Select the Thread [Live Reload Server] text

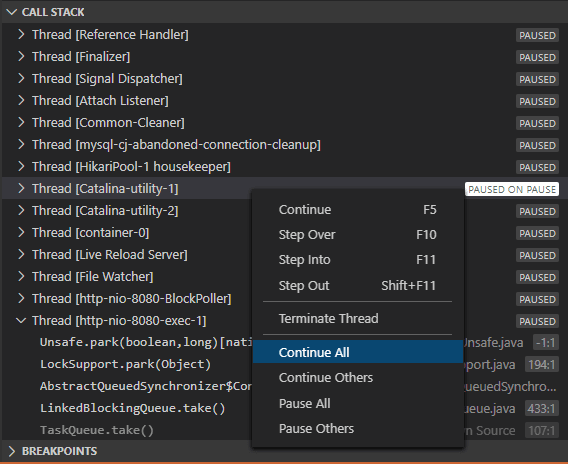click(110, 255)
